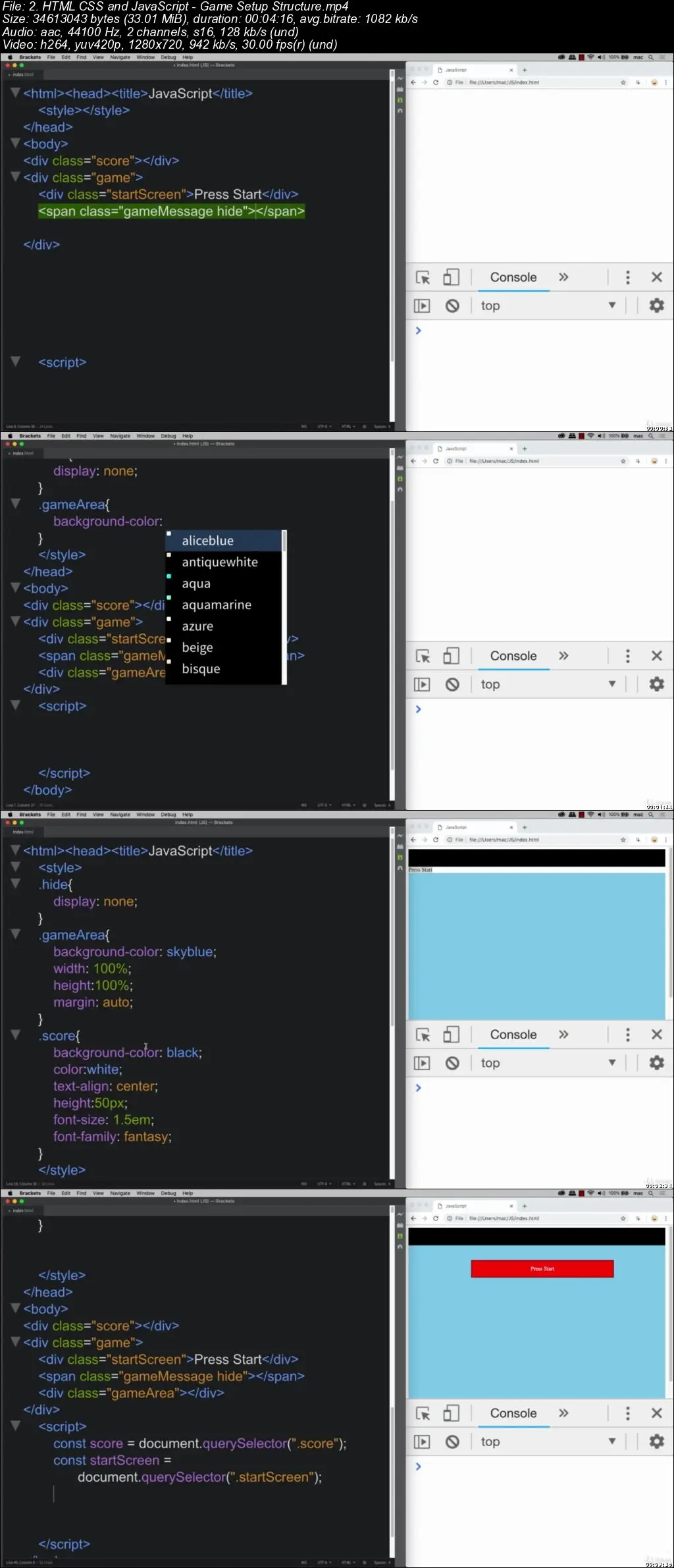In the fourth frame, toggle the DevTools device toolbar
The image size is (674, 1568).
[x=452, y=1413]
